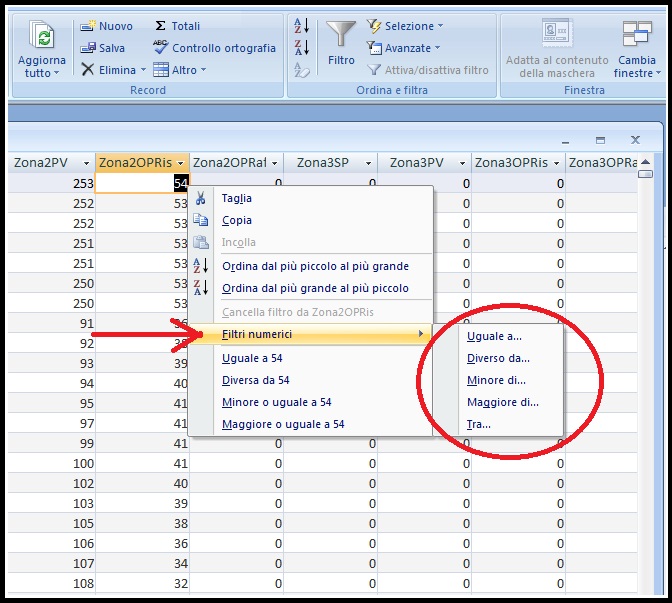Filter by Diversa da 54

click(310, 380)
